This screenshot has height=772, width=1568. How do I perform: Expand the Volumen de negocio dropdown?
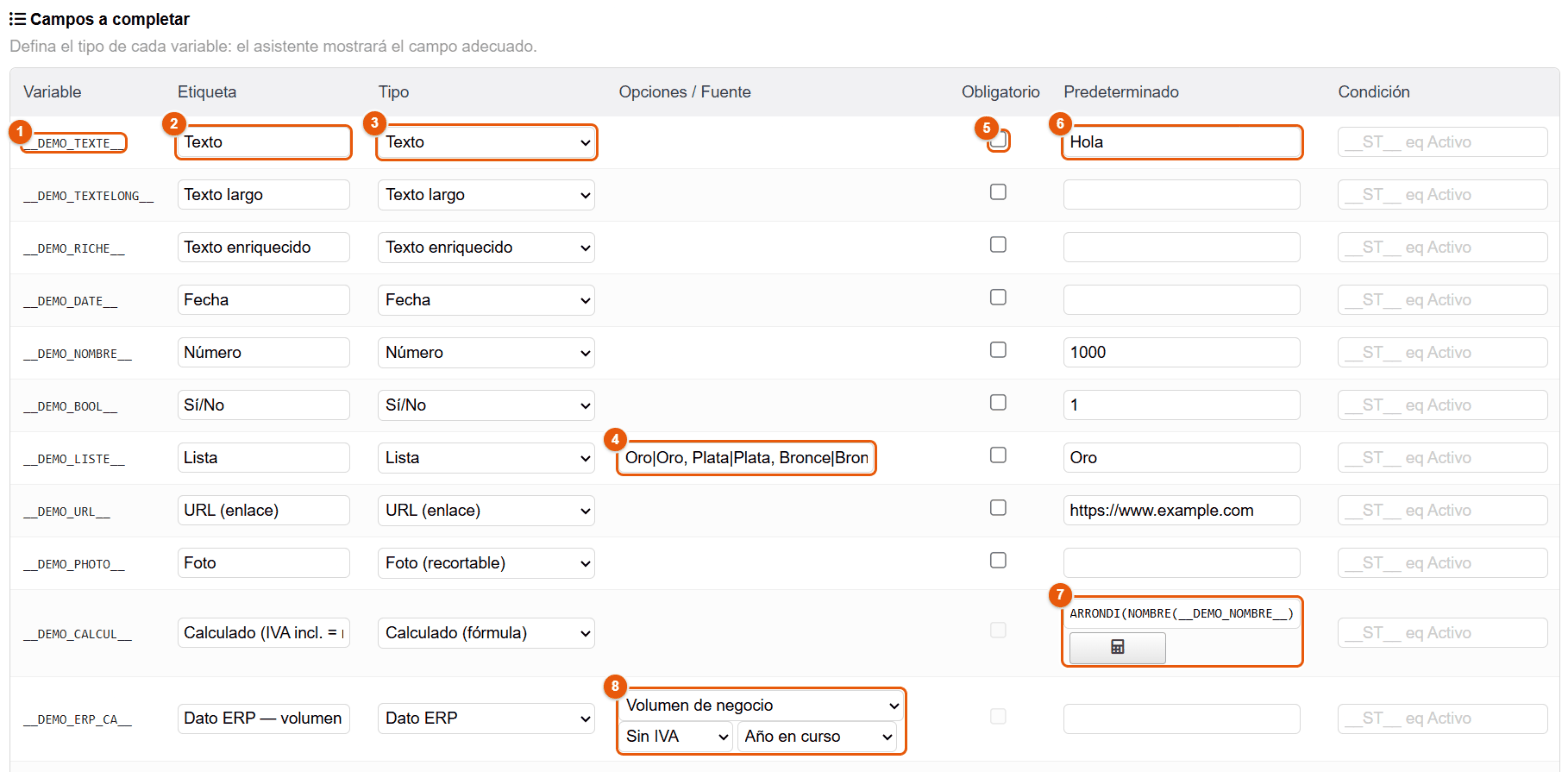(761, 706)
